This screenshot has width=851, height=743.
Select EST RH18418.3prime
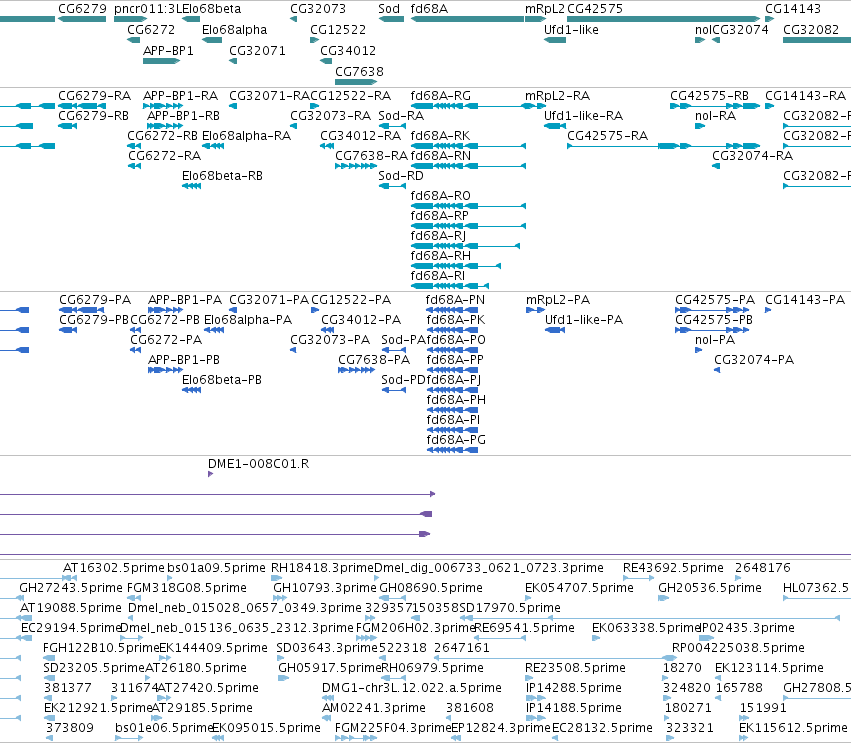pos(322,568)
